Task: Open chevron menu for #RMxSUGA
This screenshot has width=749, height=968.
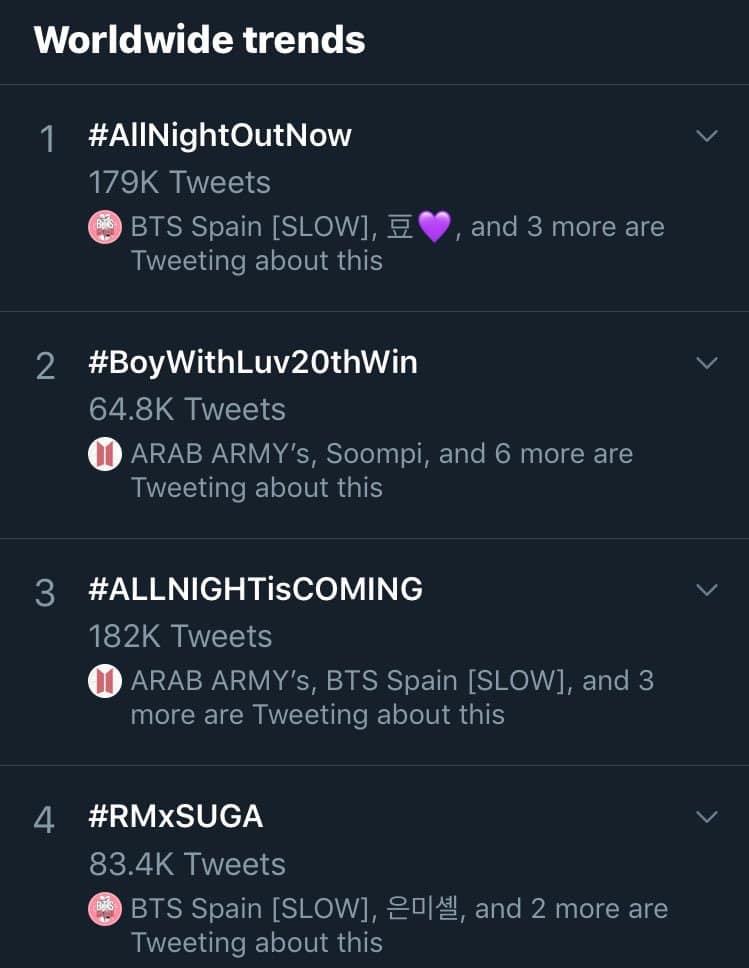Action: [x=707, y=817]
